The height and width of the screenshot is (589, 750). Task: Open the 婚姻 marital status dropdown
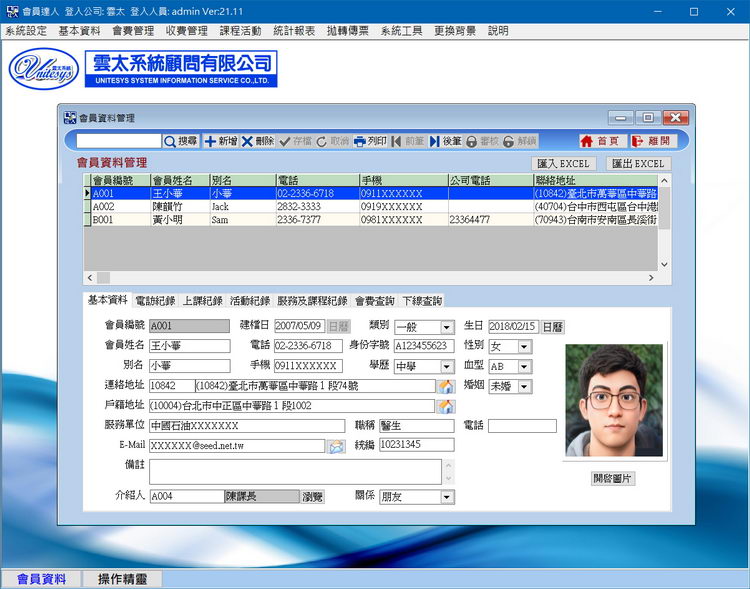click(524, 387)
